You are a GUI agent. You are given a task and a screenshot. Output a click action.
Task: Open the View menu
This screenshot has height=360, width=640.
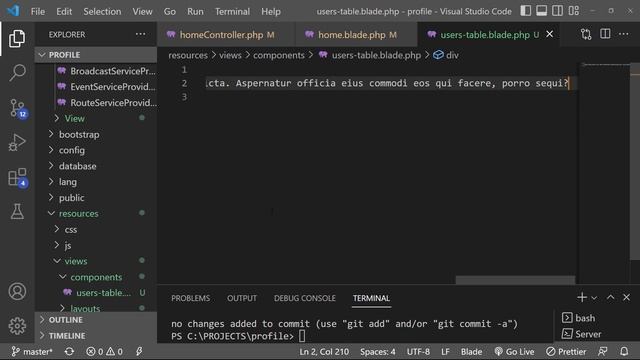tap(142, 11)
